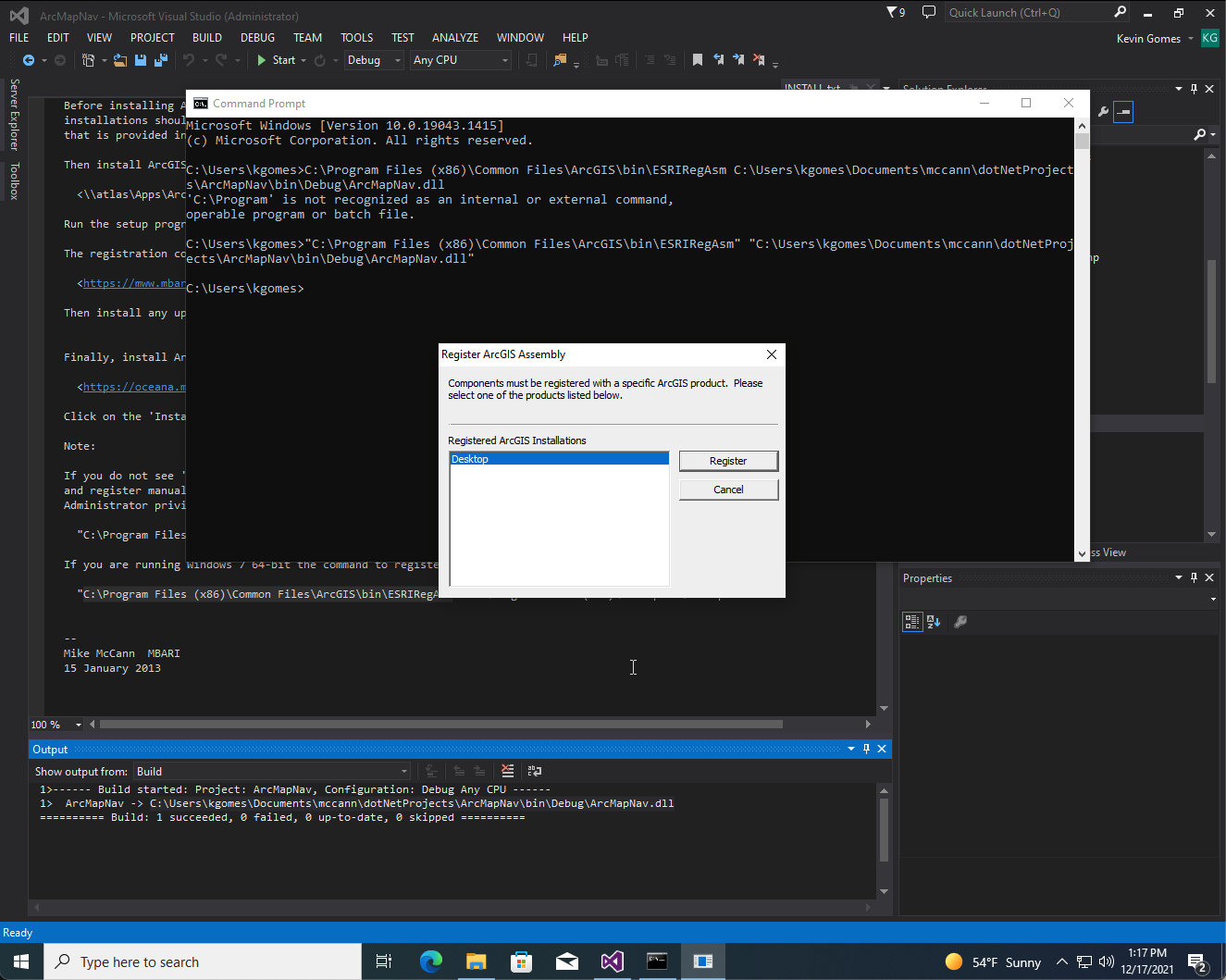Toggle word wrap in the Output window
1226x980 pixels.
point(535,771)
